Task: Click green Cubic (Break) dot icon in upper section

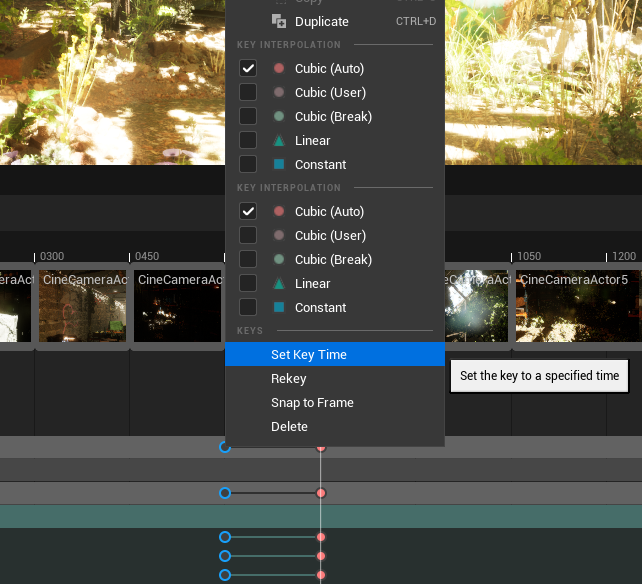Action: pyautogui.click(x=279, y=116)
